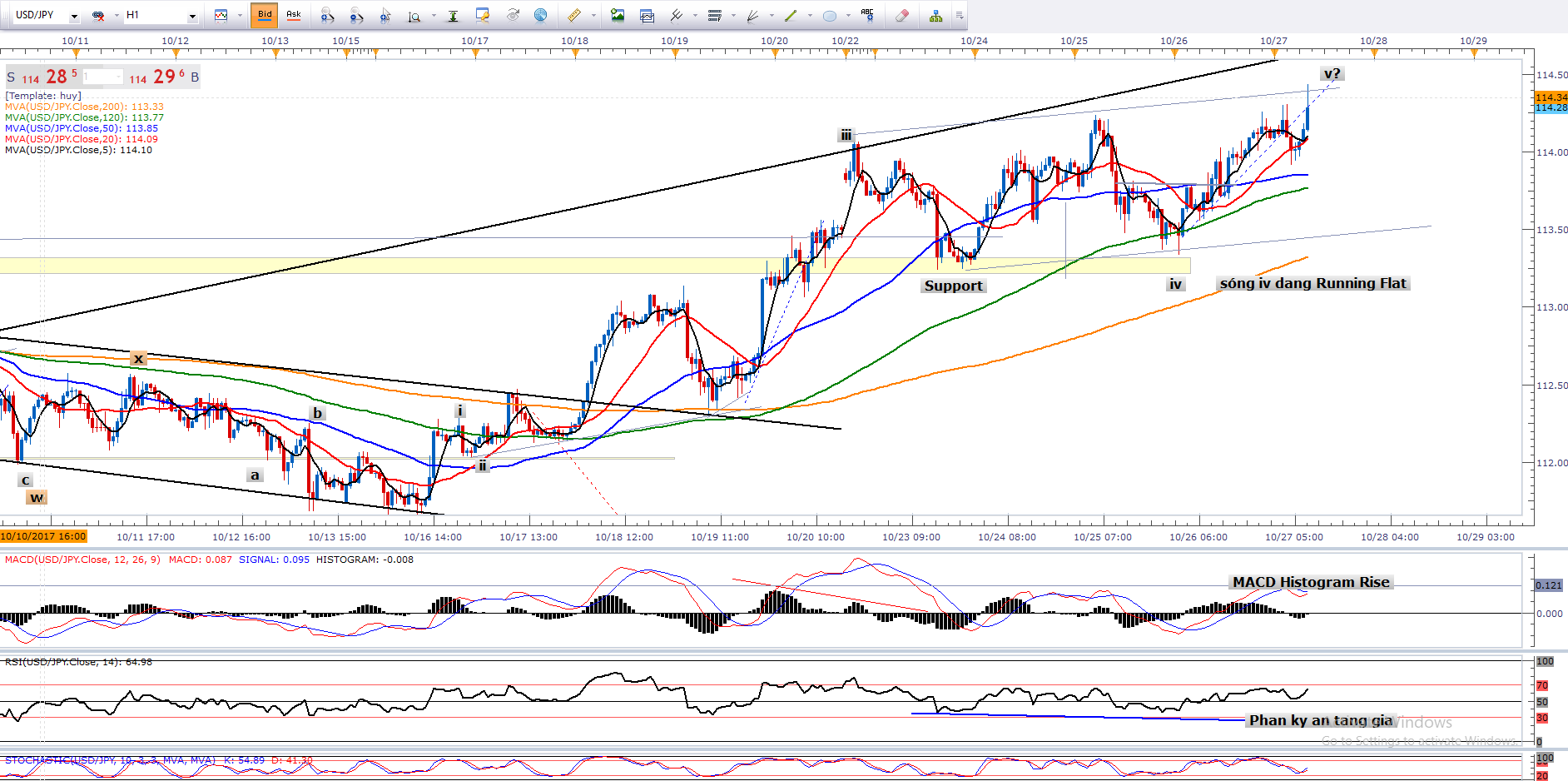Open the USD/JPY symbol dropdown
The height and width of the screenshot is (781, 1568).
[74, 16]
